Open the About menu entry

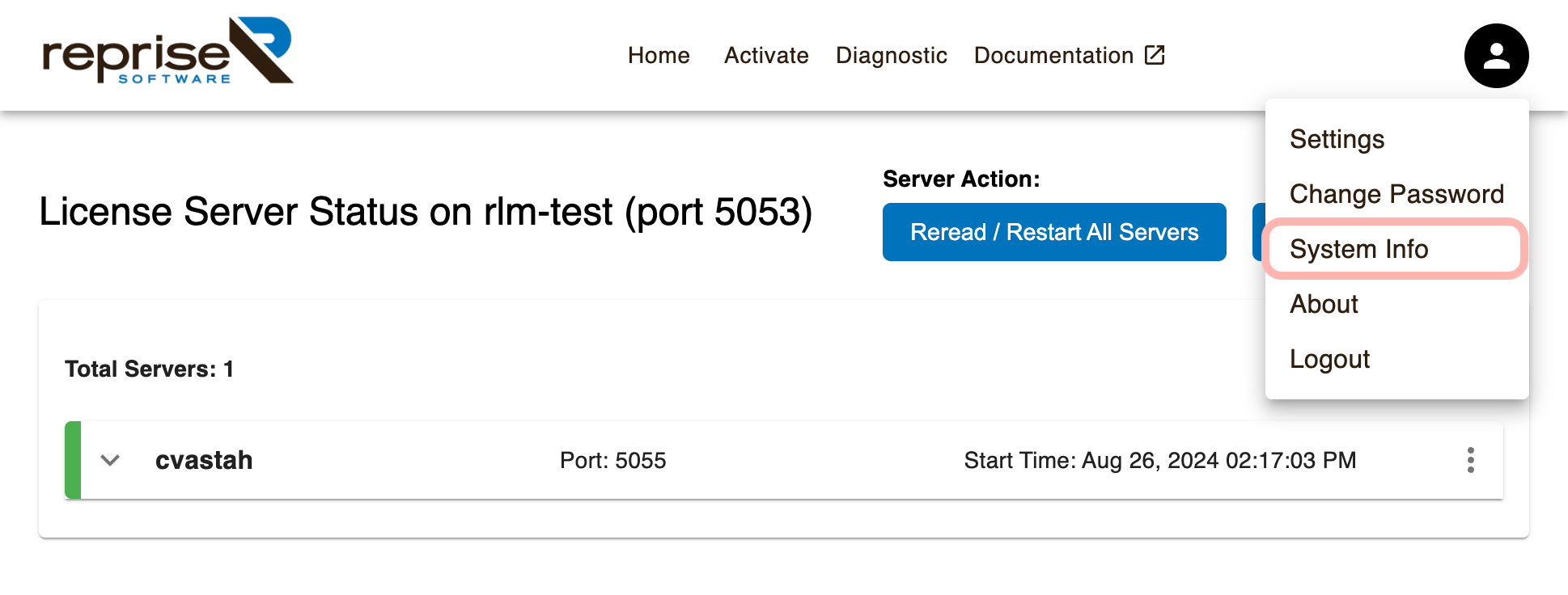[x=1396, y=304]
